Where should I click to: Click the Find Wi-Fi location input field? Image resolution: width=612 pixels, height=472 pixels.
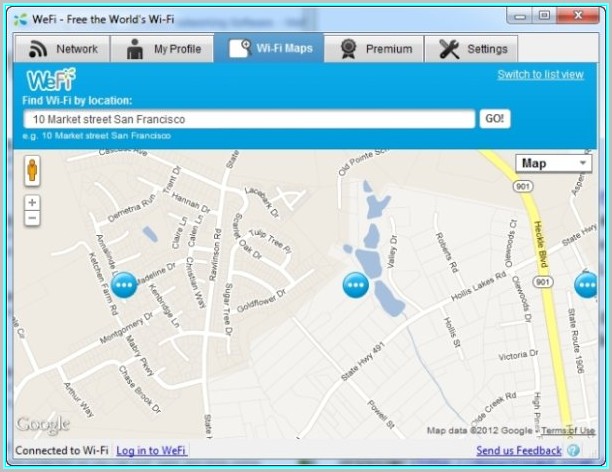248,119
